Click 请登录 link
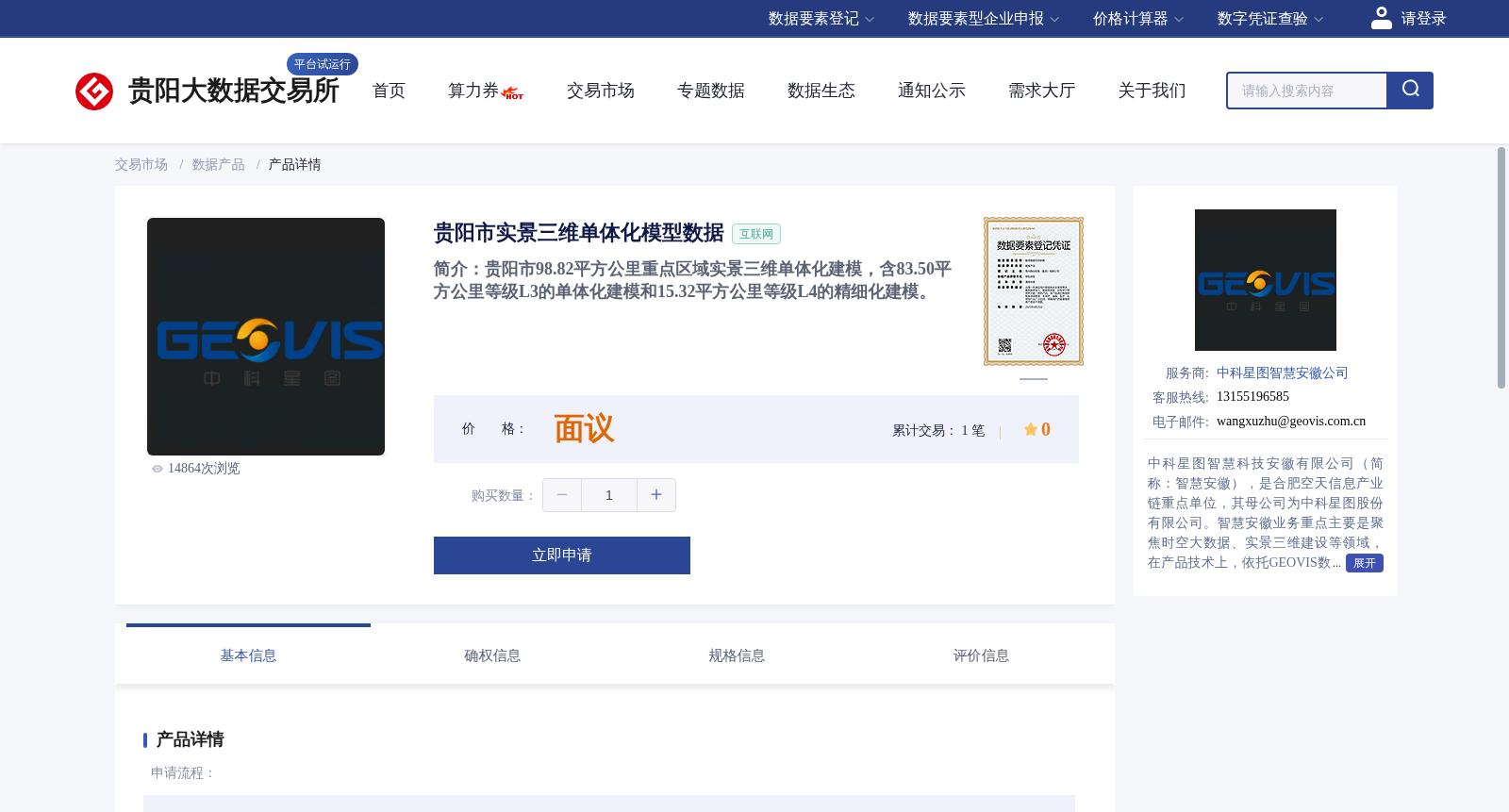This screenshot has width=1509, height=812. [1423, 19]
